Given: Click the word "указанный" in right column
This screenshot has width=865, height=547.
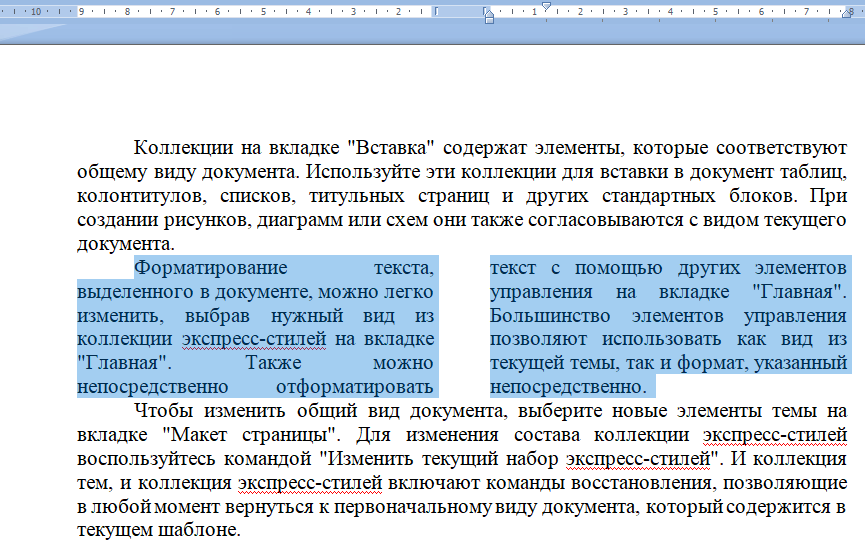Looking at the screenshot, I should click(800, 363).
